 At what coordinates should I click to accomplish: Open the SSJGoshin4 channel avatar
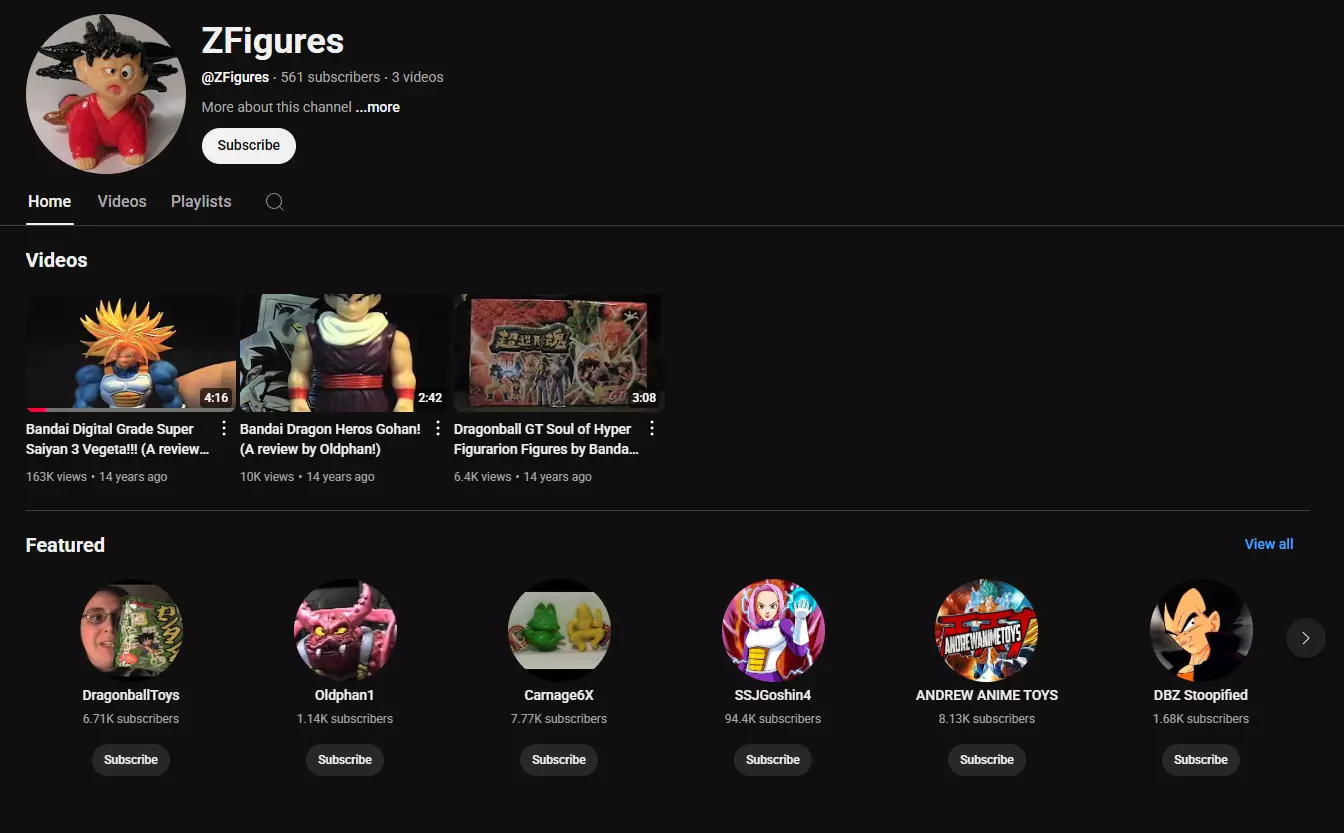[773, 631]
